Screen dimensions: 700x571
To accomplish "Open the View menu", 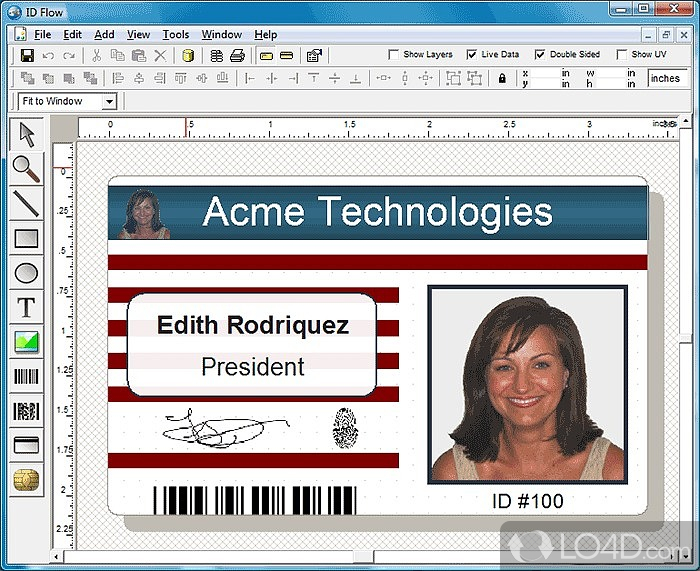I will pyautogui.click(x=138, y=34).
